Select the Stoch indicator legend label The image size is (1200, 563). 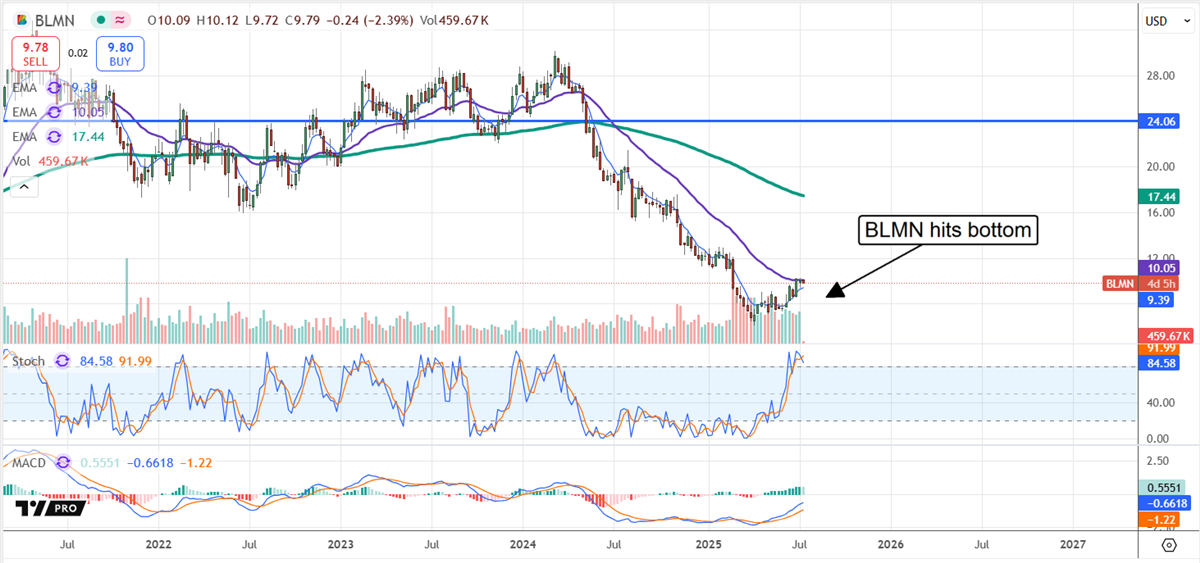(x=27, y=361)
